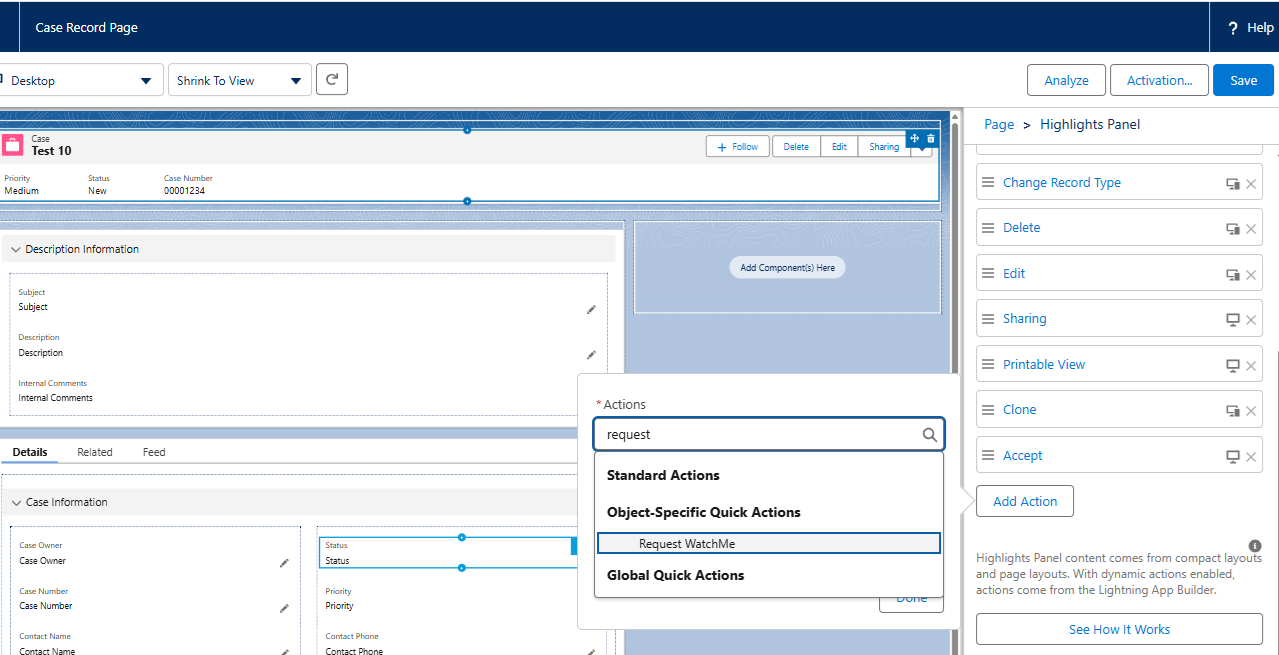This screenshot has width=1279, height=655.
Task: Remove the Change Record Type action
Action: 1251,184
